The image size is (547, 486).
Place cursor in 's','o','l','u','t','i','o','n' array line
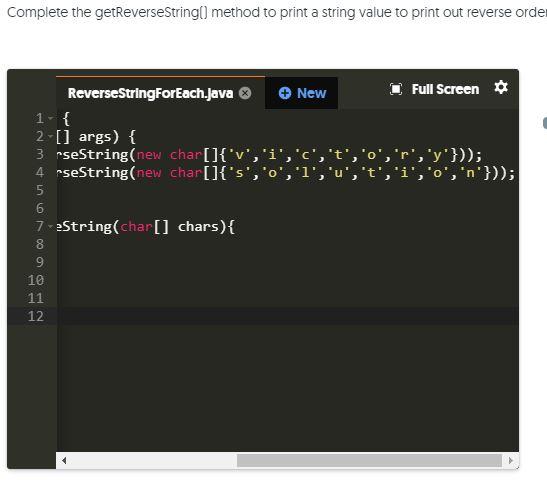tap(285, 173)
